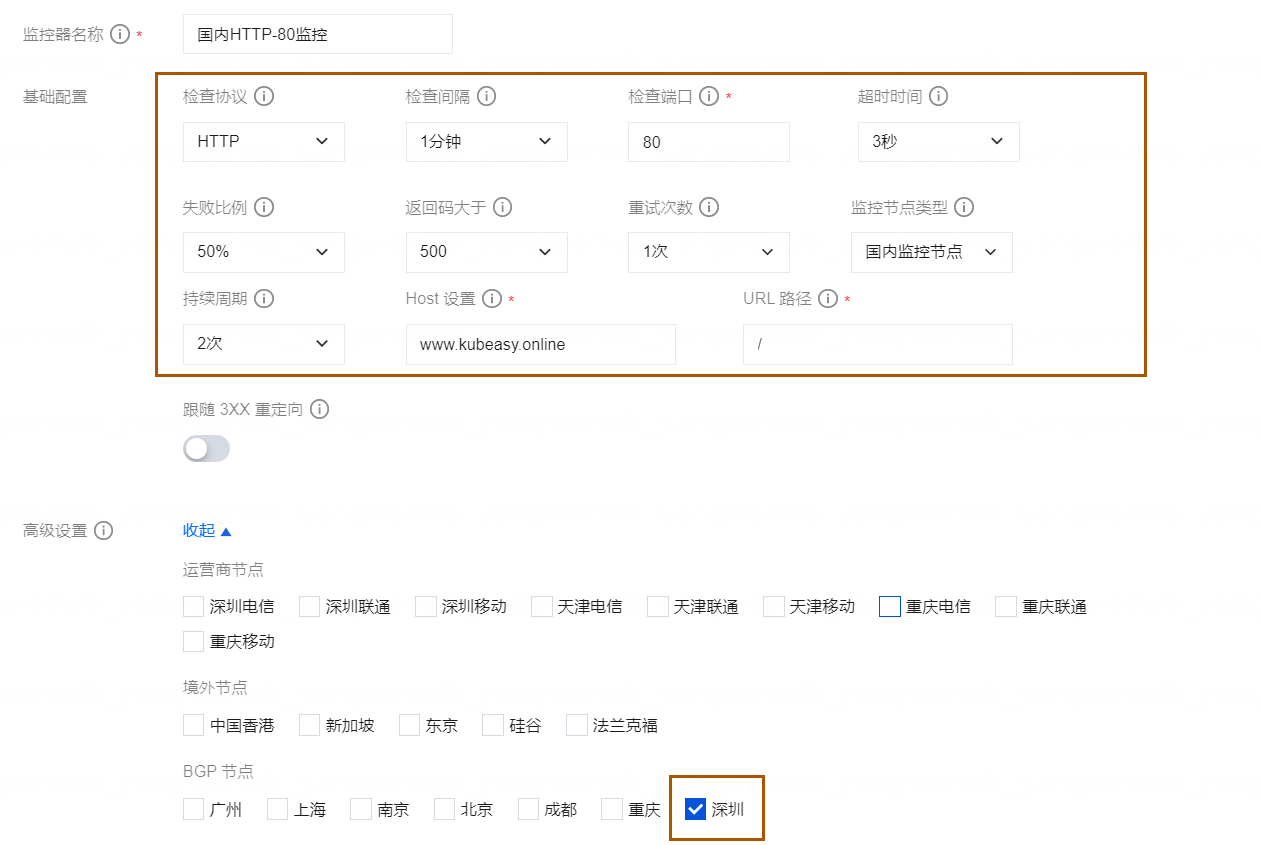The image size is (1261, 845).
Task: Click the 监控器名称 input field
Action: tap(318, 34)
